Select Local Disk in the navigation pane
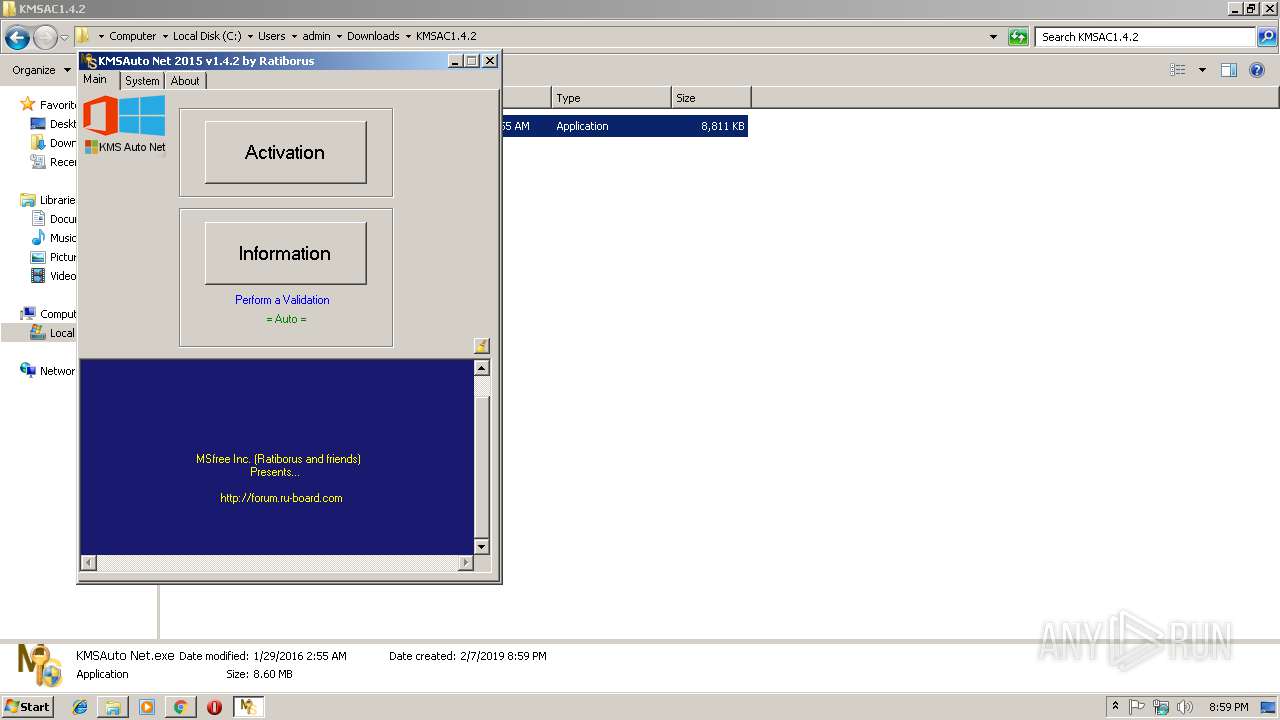 click(54, 333)
